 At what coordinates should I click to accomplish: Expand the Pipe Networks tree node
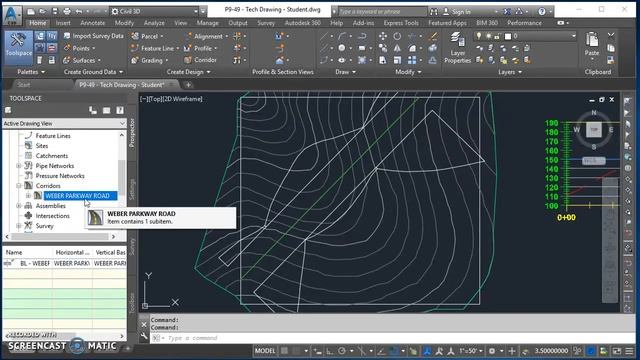click(x=19, y=166)
